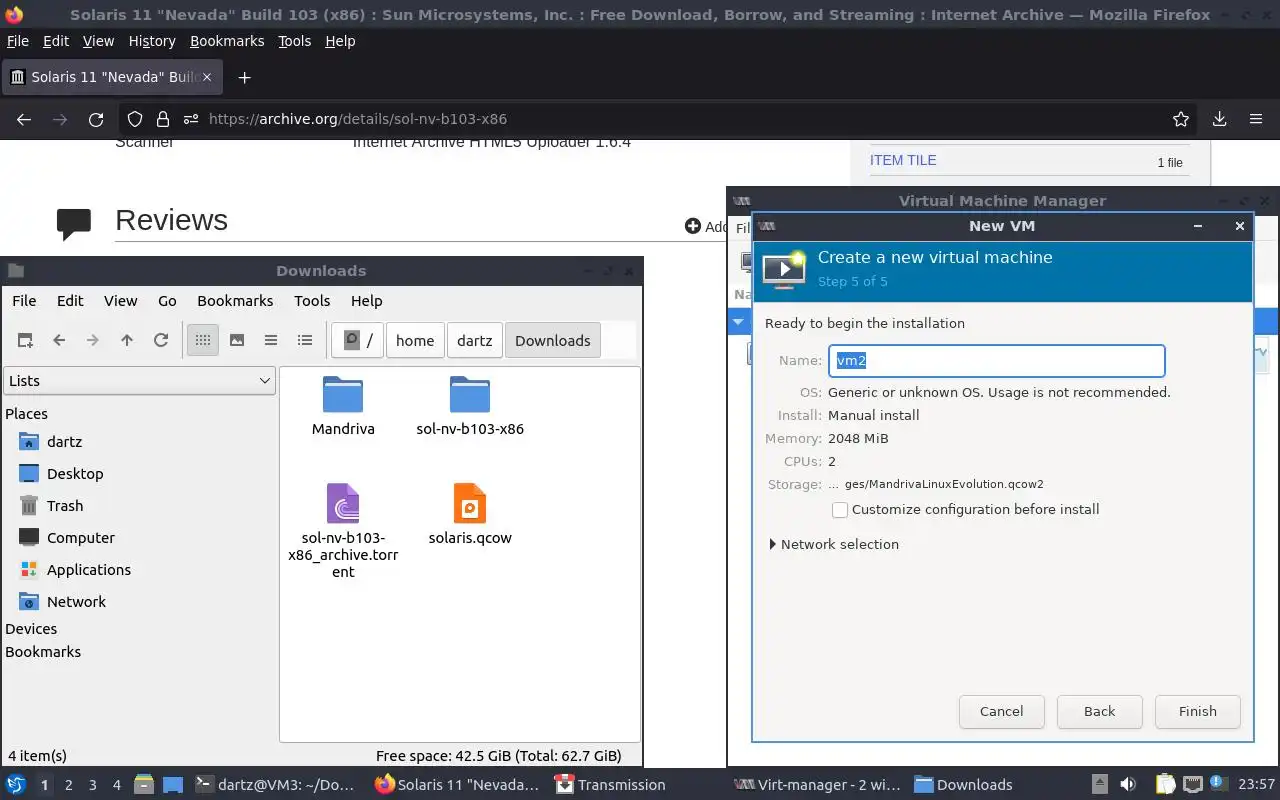This screenshot has width=1280, height=800.
Task: Switch file manager to thumbnail view
Action: (237, 340)
